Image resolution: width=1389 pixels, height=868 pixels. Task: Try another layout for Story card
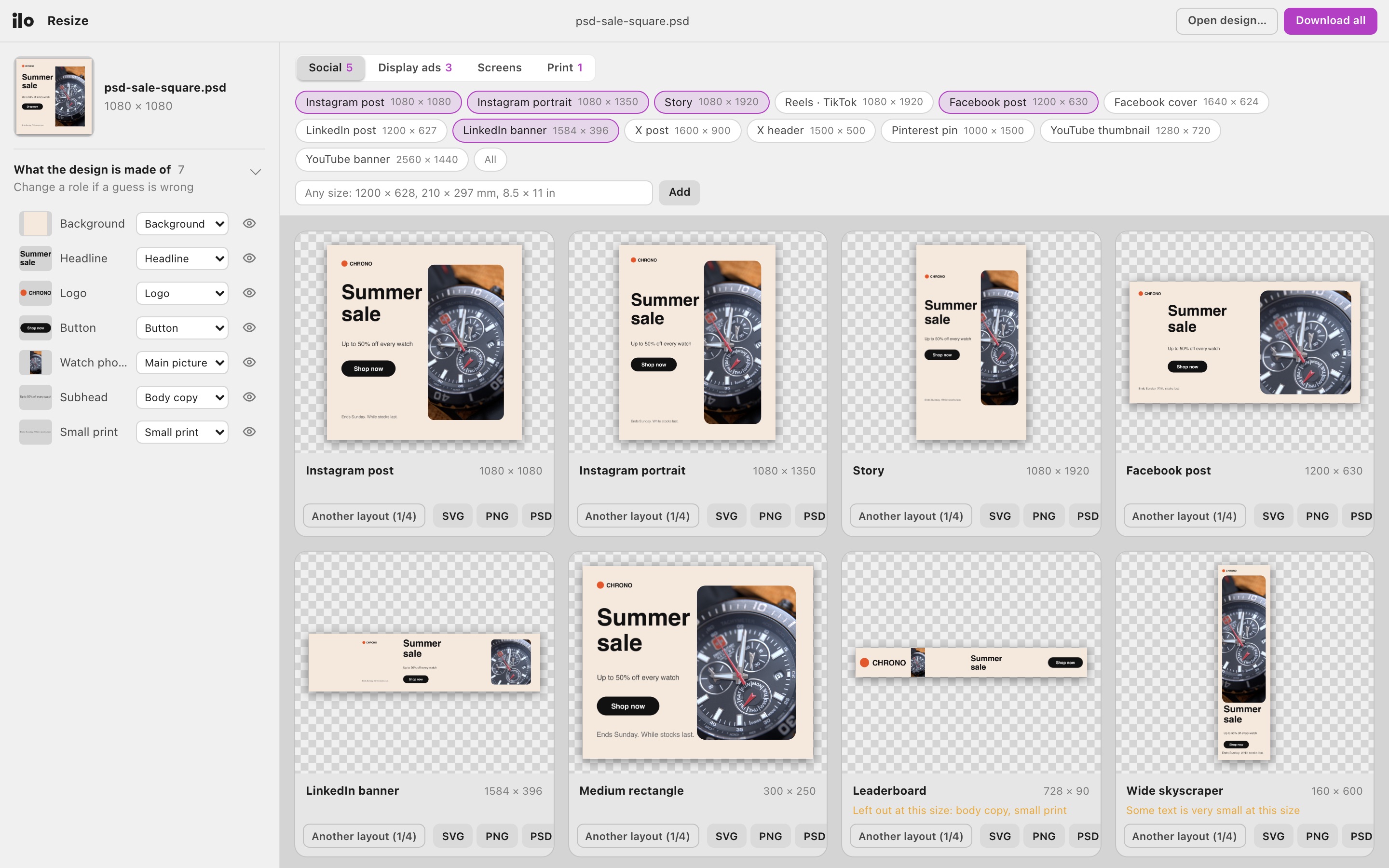[910, 515]
